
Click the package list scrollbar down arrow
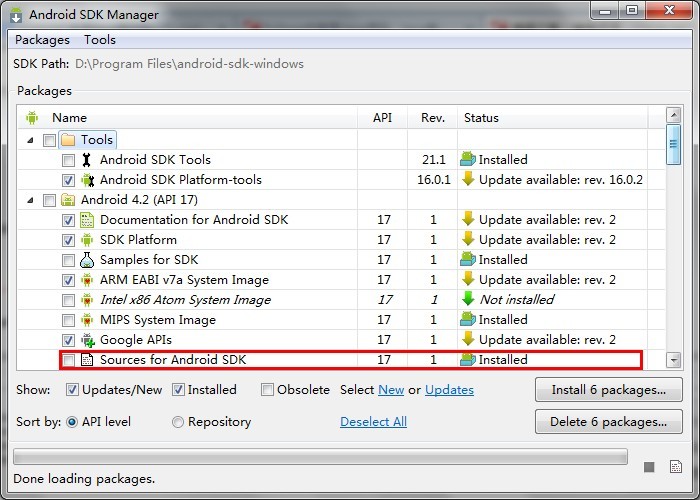point(673,360)
